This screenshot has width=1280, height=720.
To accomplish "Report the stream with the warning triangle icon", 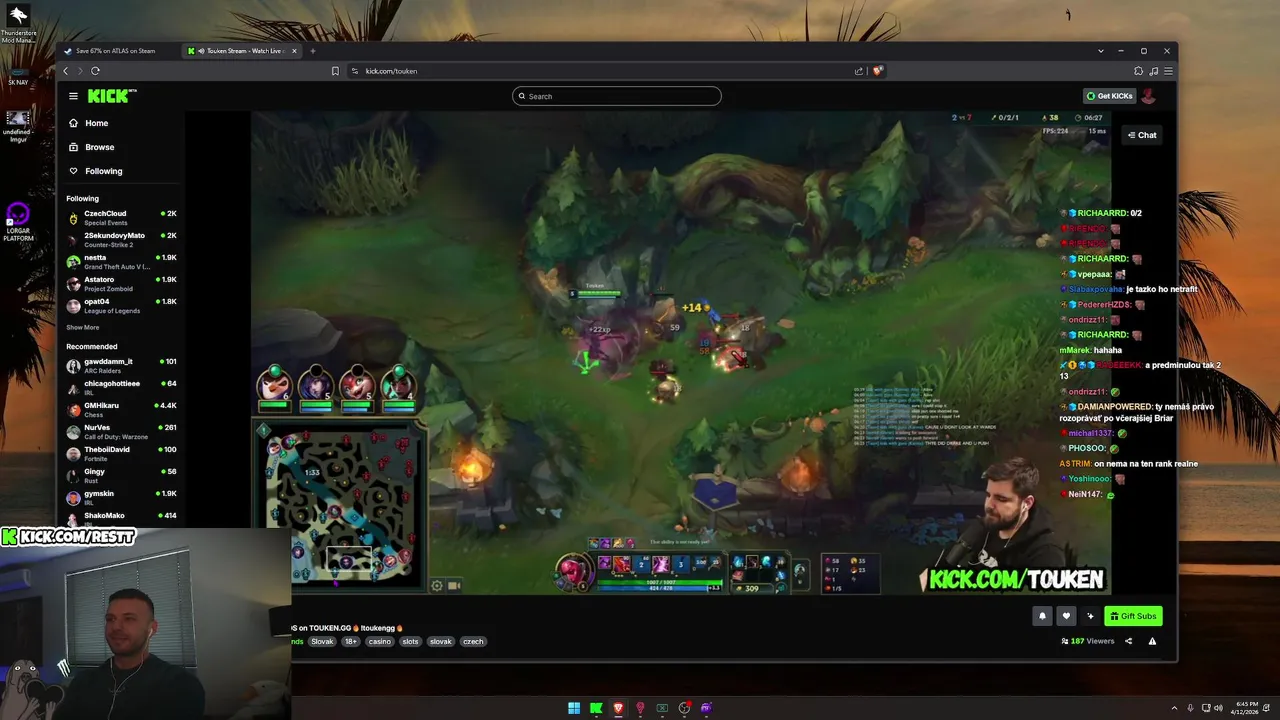I will point(1152,641).
